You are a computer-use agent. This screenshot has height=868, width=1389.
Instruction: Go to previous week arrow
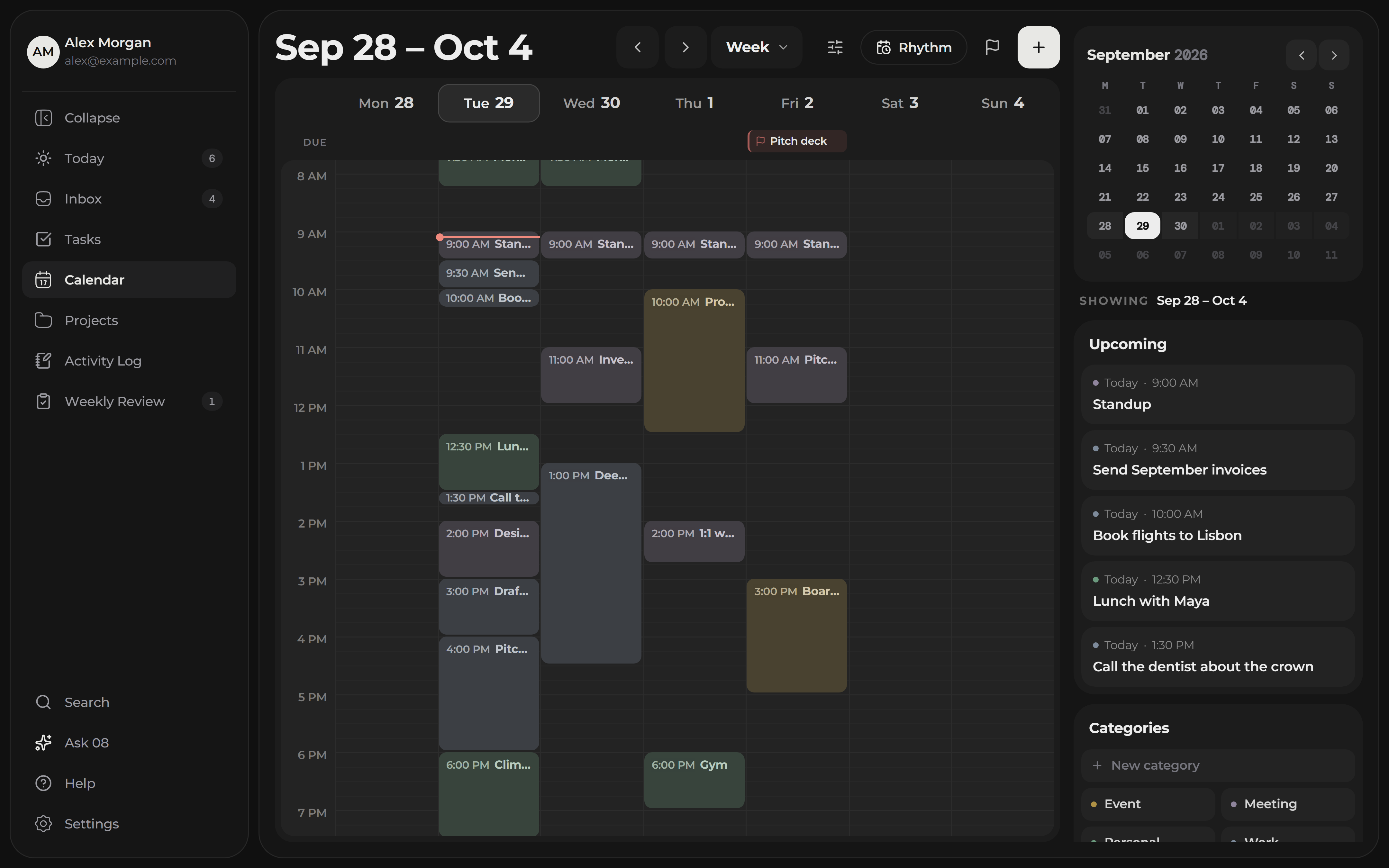[638, 47]
